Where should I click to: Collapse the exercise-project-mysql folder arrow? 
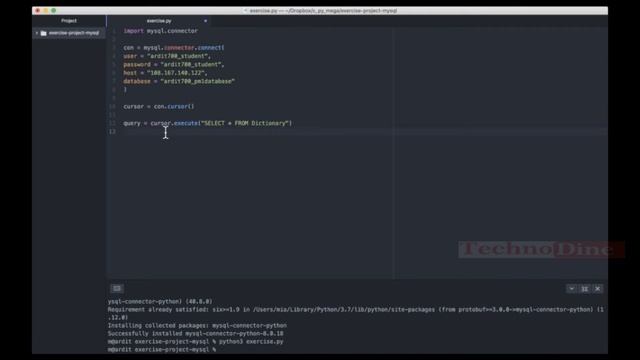[x=37, y=33]
